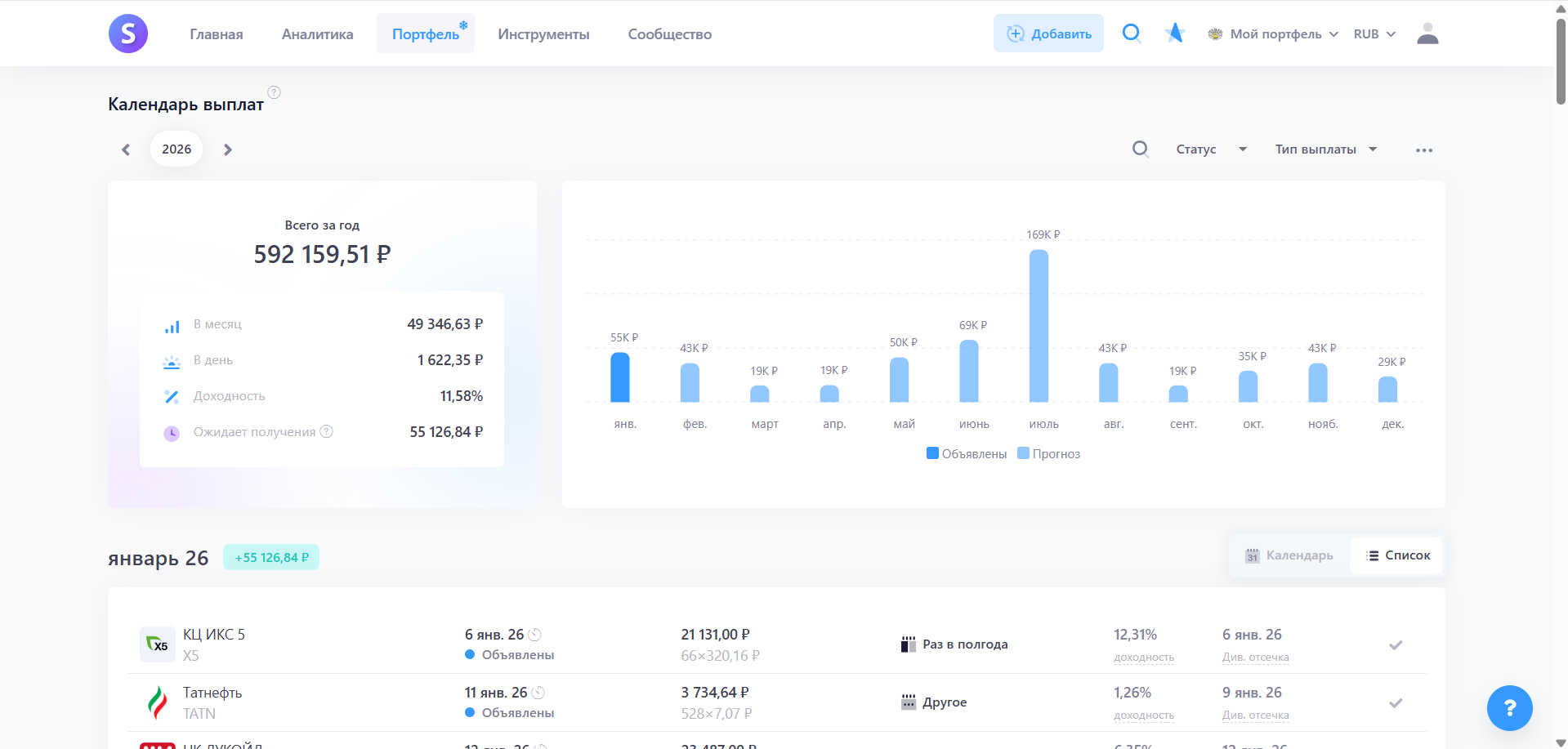Toggle Объявлены legend color swatch

tap(932, 453)
